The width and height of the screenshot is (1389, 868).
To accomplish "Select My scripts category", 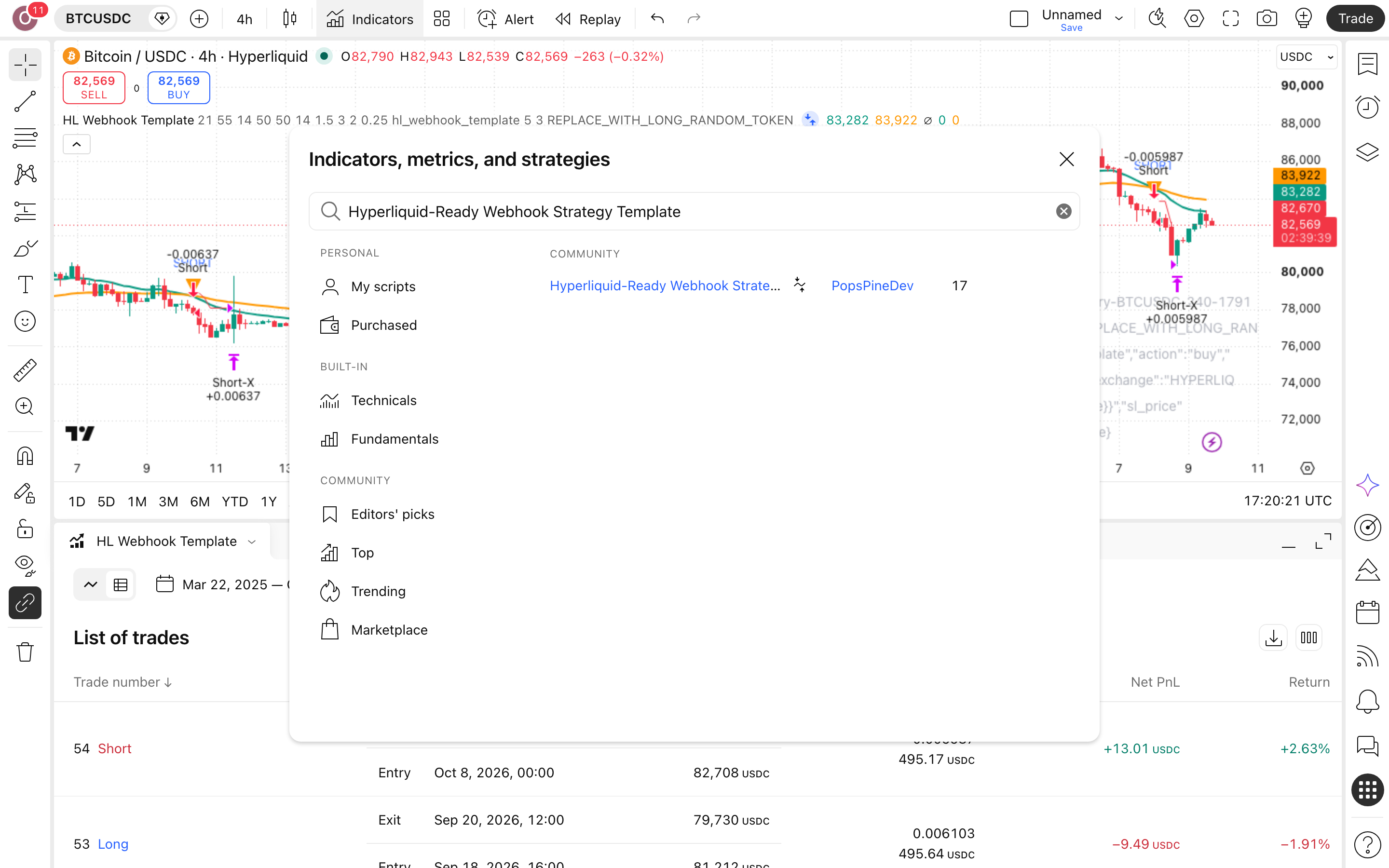I will (x=368, y=286).
